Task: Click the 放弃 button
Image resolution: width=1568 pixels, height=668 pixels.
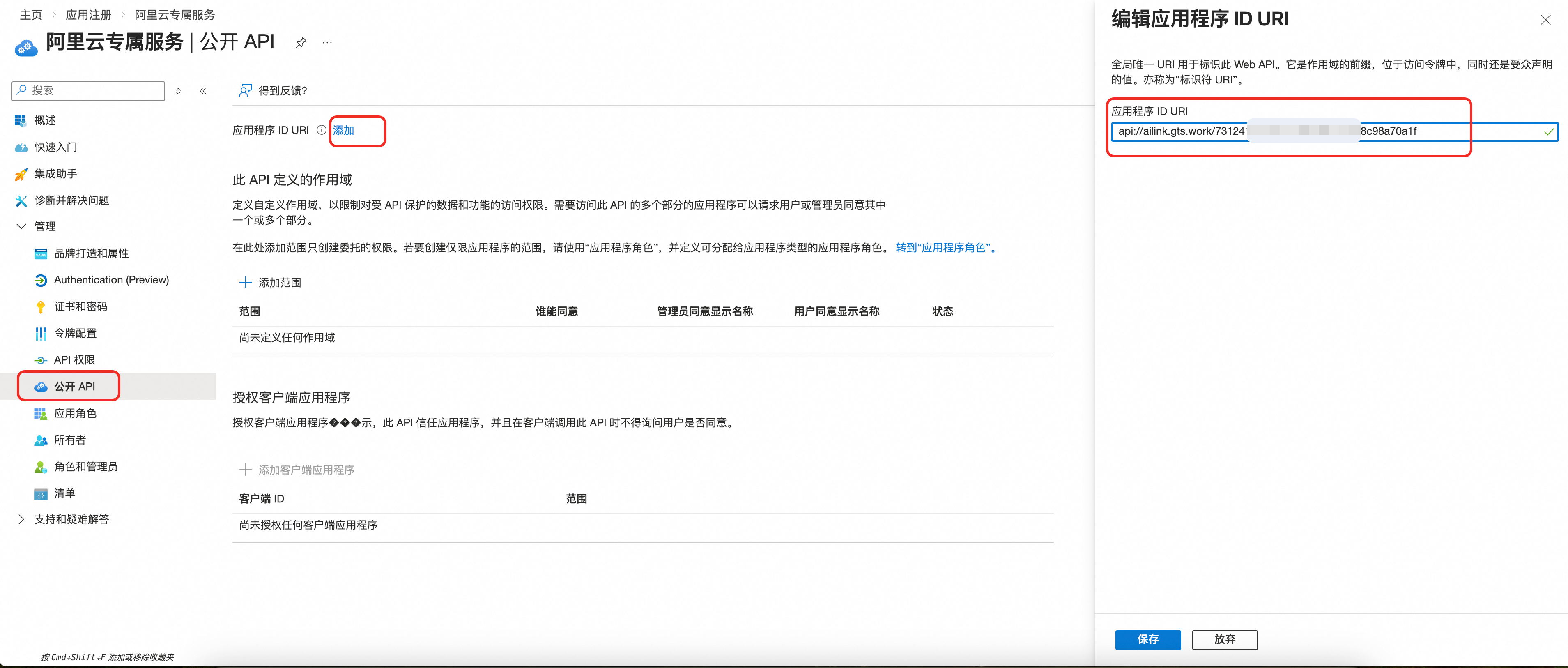Action: click(1224, 639)
